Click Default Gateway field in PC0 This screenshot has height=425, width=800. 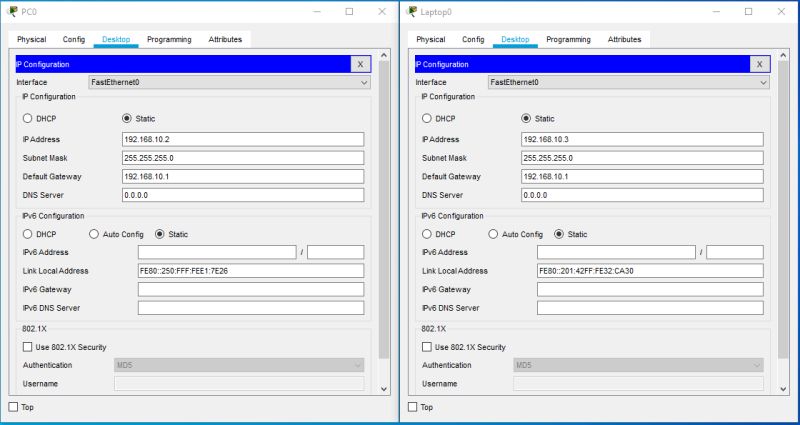click(x=243, y=177)
